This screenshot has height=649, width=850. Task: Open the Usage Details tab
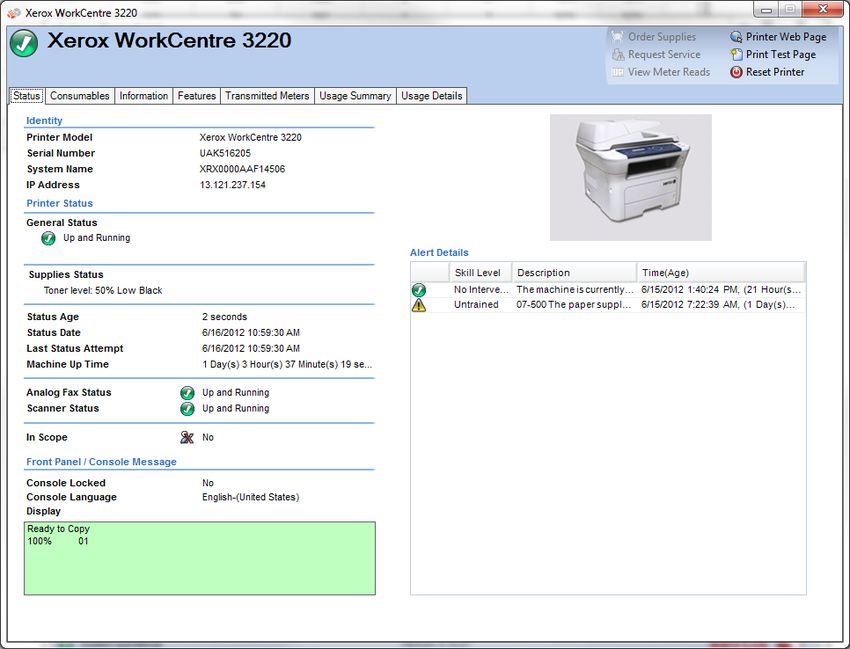click(432, 96)
